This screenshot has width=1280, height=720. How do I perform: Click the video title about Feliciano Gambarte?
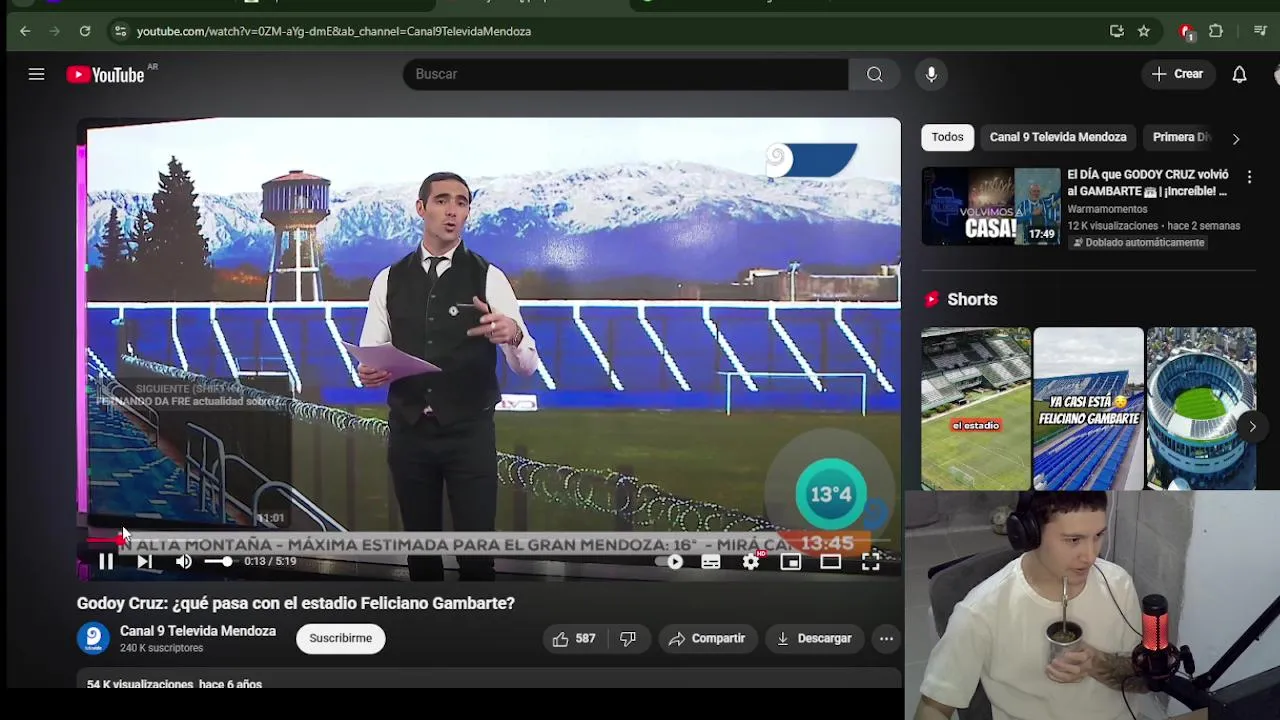(296, 603)
